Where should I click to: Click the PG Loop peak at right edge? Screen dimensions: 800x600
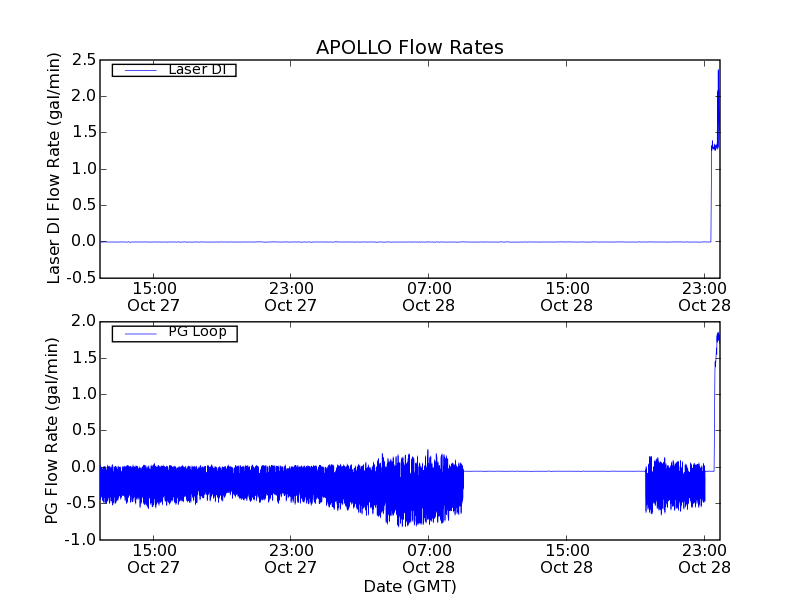point(718,335)
